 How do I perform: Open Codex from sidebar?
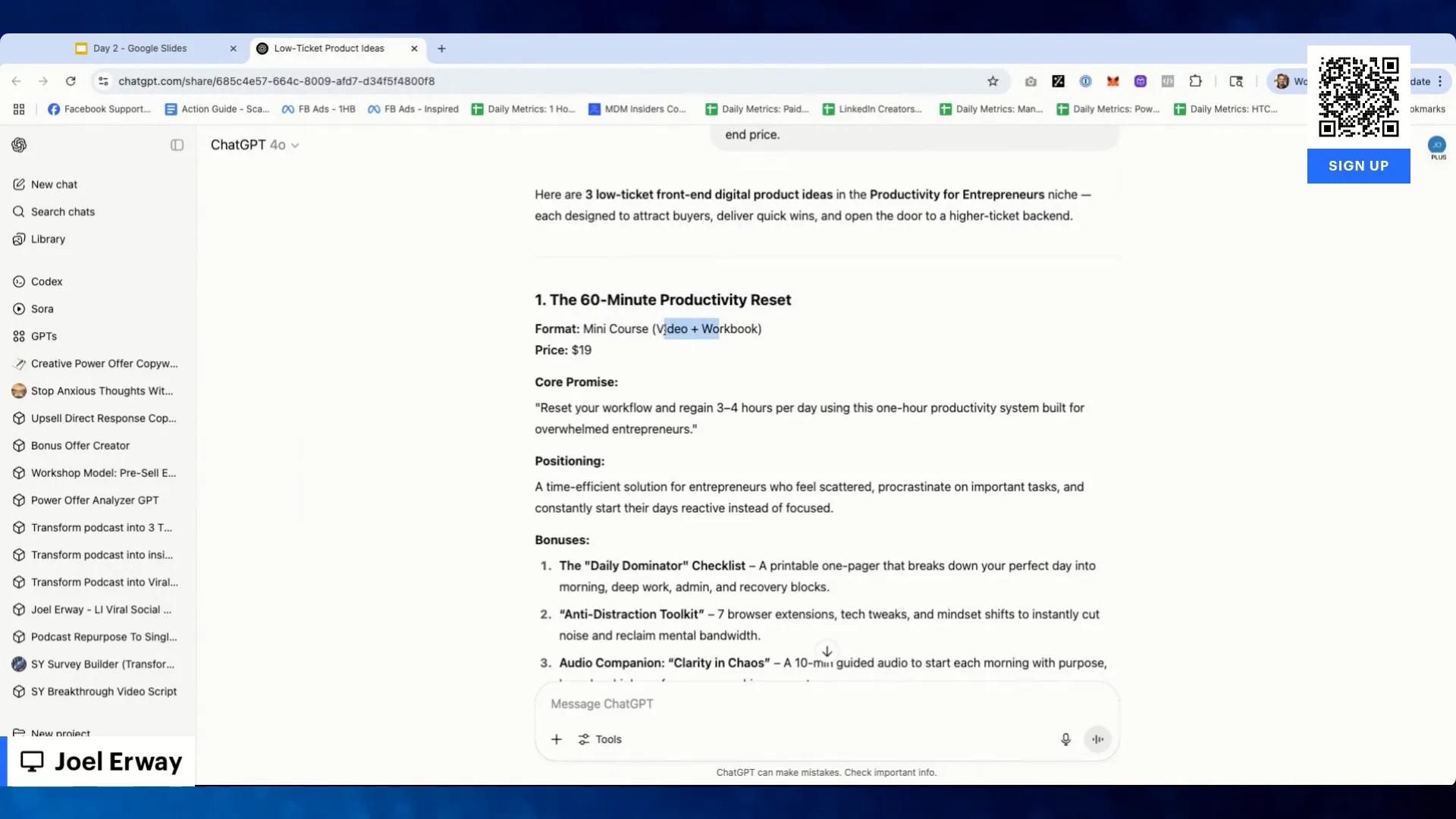pos(46,281)
